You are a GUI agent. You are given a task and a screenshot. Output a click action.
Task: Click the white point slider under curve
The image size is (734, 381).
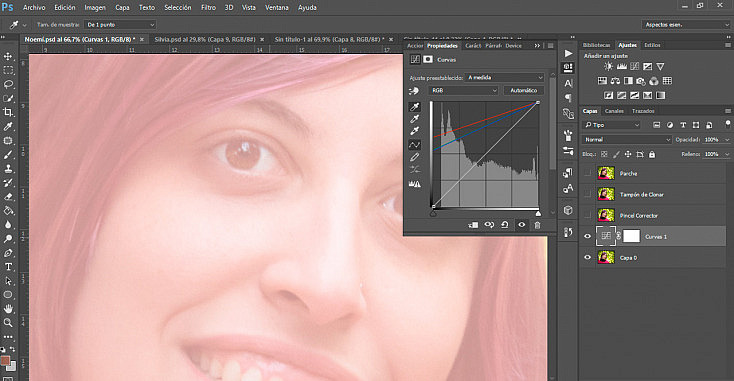pos(538,213)
